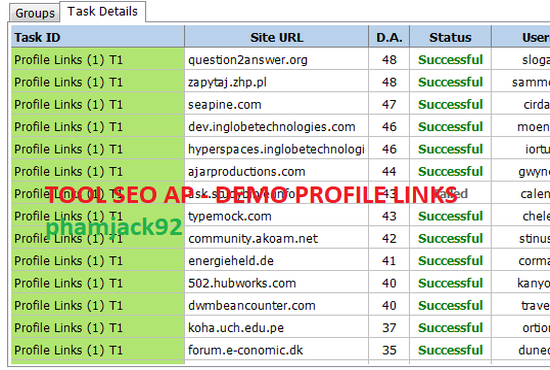Select community.akoam.net URL cell
The image size is (550, 370).
tap(276, 238)
